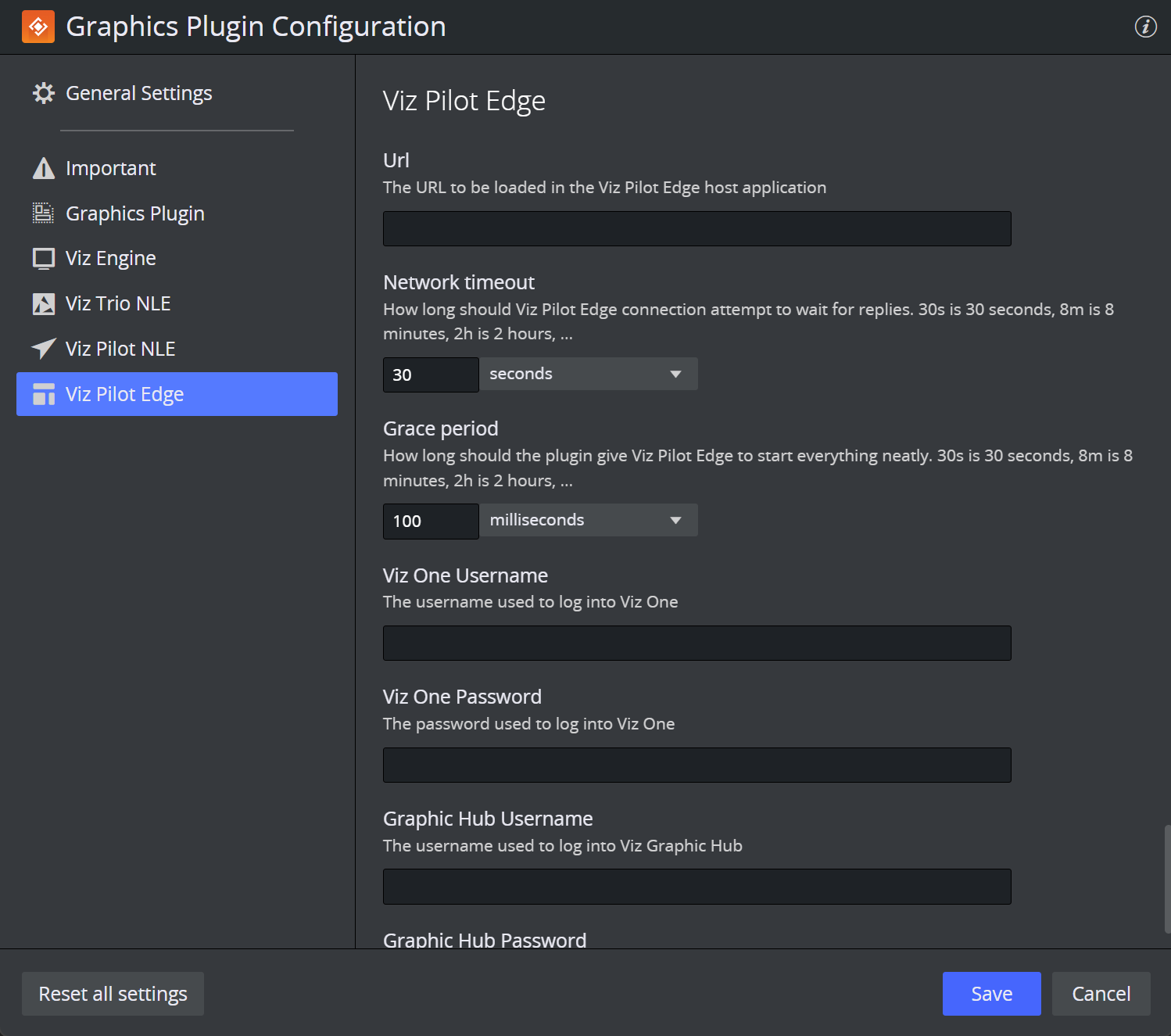Screen dimensions: 1171x1036
Task: Click the Grace period label
Action: pyautogui.click(x=441, y=428)
